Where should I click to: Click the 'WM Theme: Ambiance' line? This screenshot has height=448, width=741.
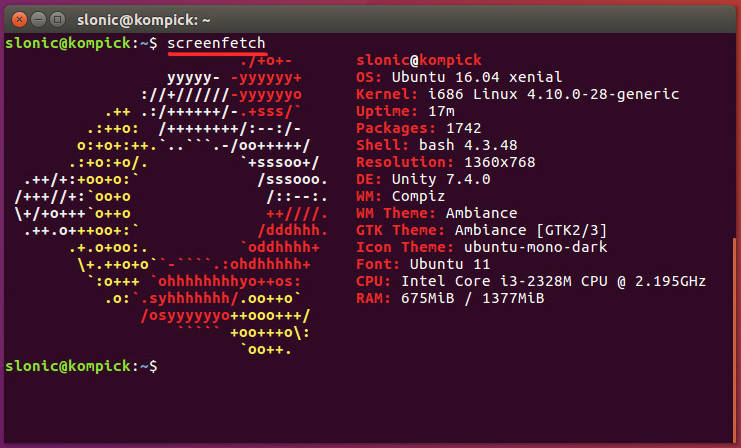pos(437,213)
